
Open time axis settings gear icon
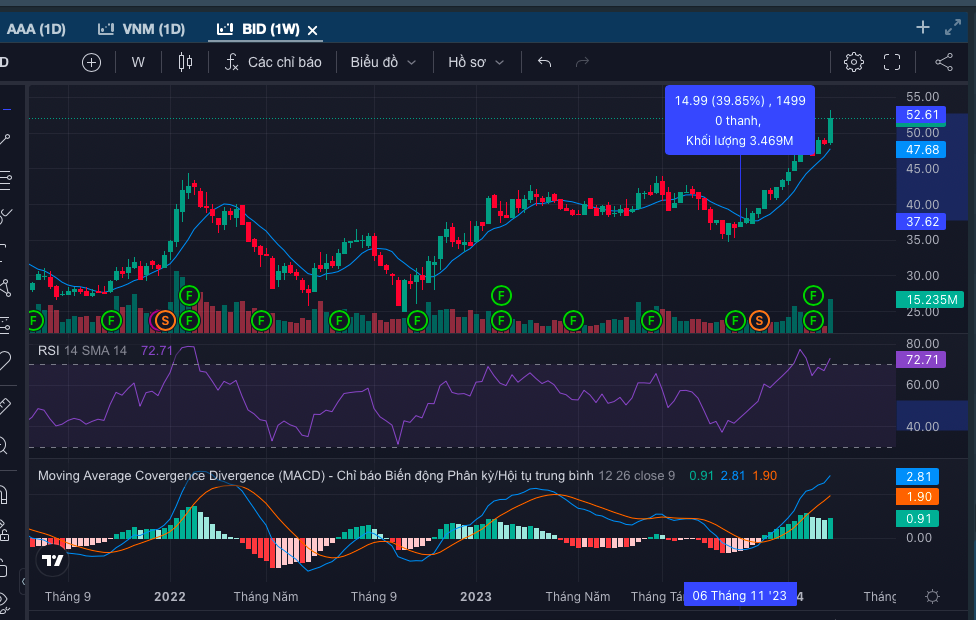click(x=932, y=596)
